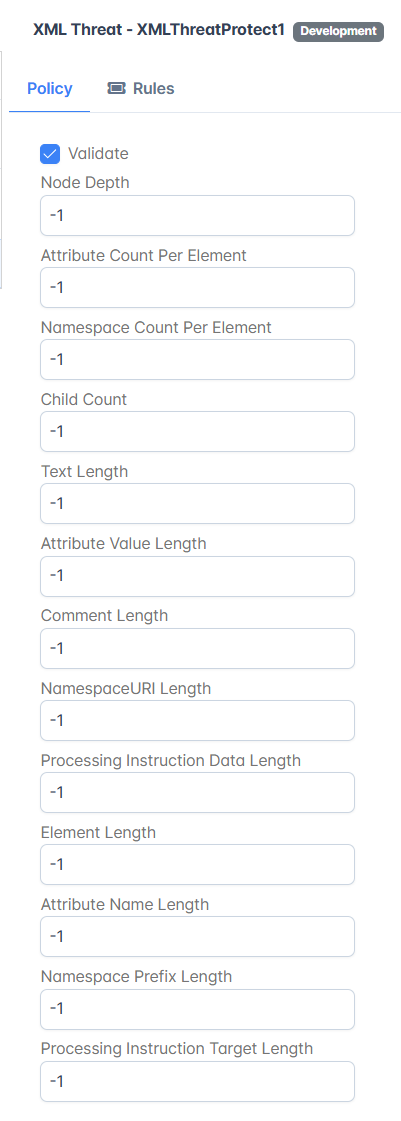Click the NamespaceURI Length input box
The width and height of the screenshot is (401, 1121).
click(197, 721)
